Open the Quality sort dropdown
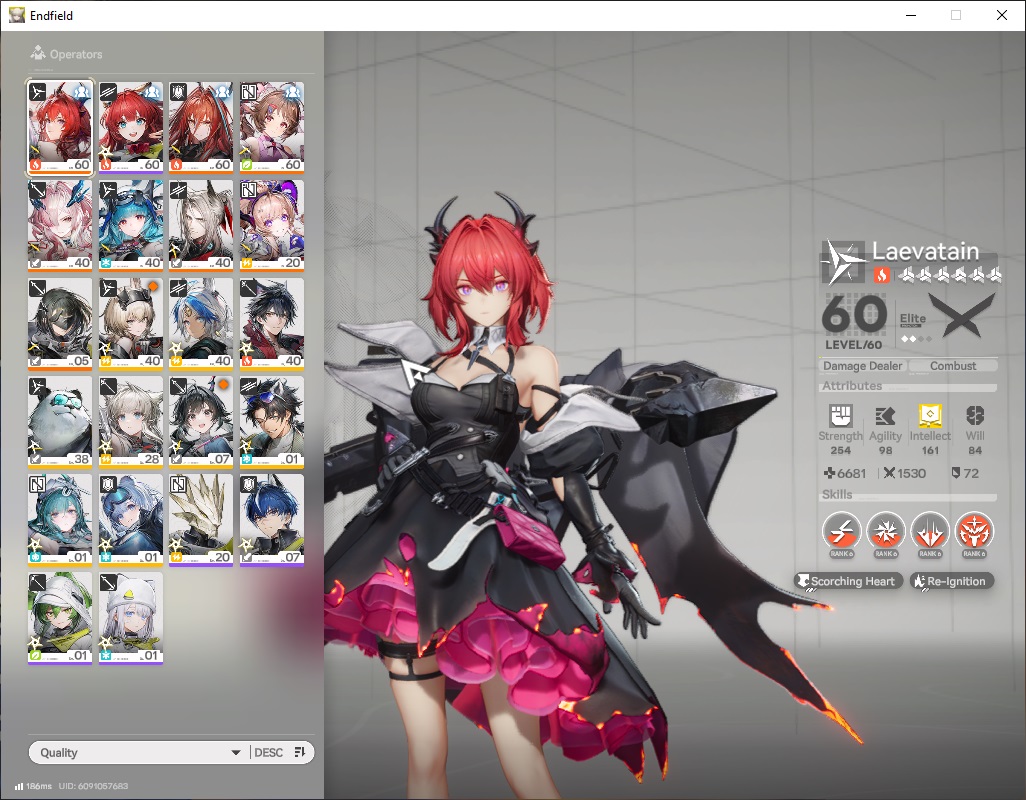The height and width of the screenshot is (800, 1026). pyautogui.click(x=139, y=752)
